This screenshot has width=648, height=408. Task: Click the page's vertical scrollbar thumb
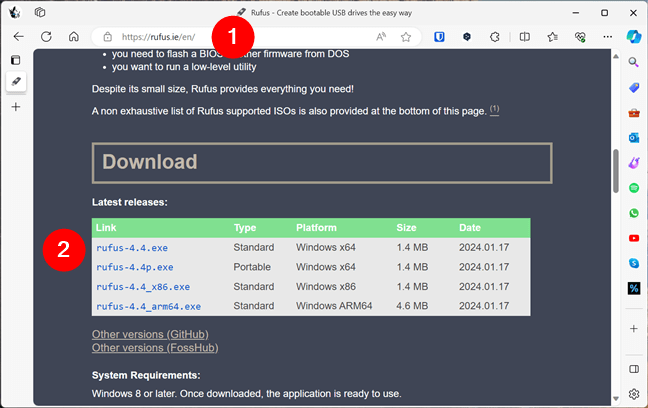(616, 171)
